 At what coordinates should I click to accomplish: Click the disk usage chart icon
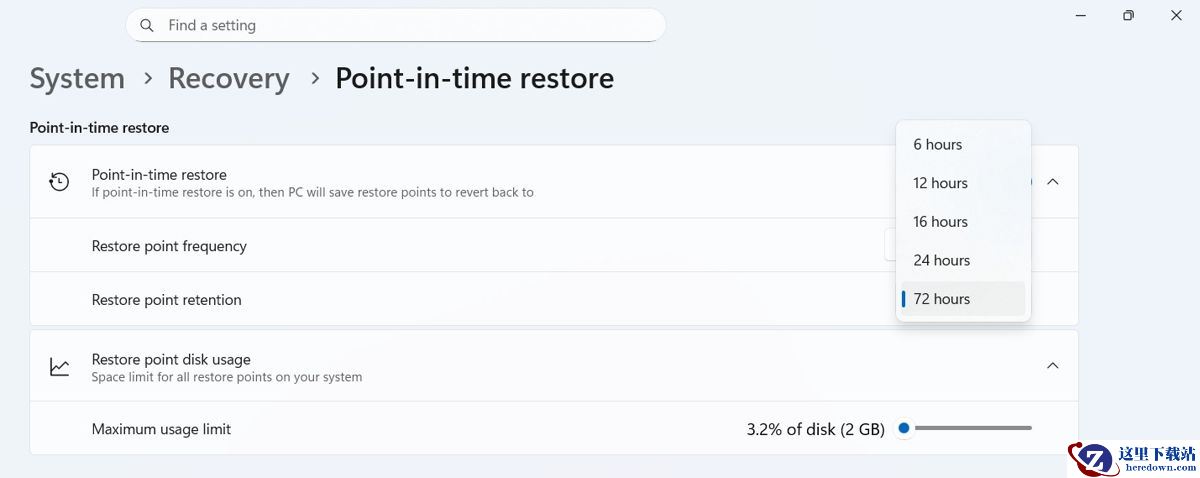(x=60, y=367)
